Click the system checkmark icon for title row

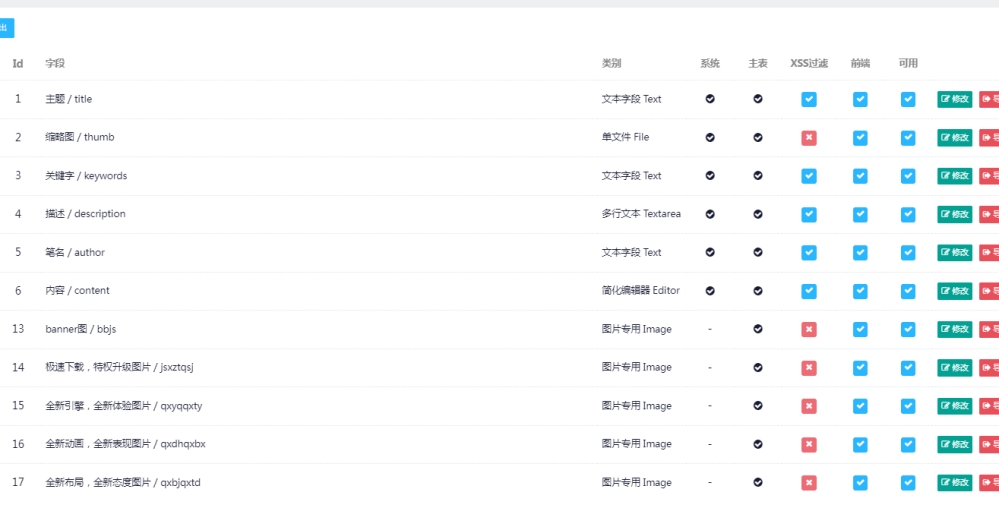(710, 99)
